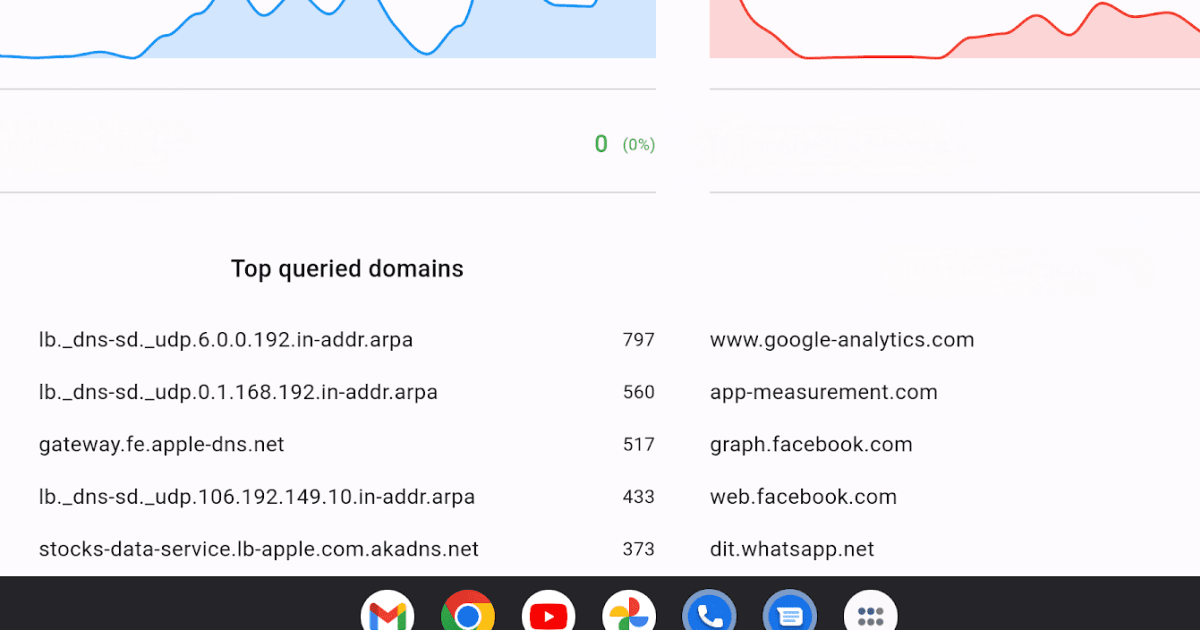The height and width of the screenshot is (630, 1200).
Task: Open the YouTube app
Action: click(549, 611)
